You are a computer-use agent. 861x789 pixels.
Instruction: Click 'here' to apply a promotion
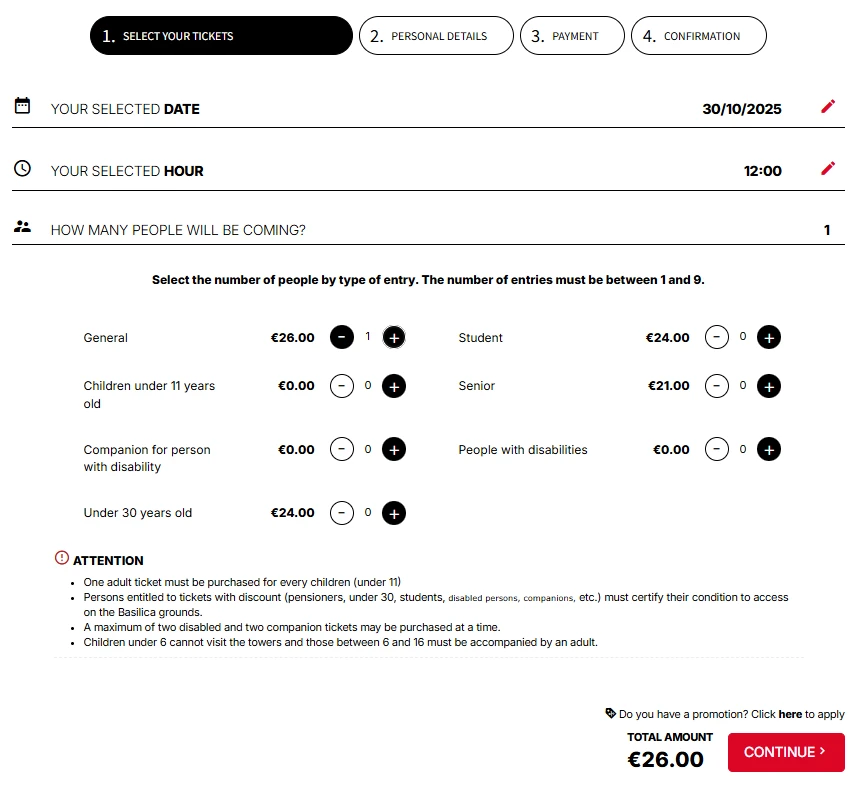790,714
